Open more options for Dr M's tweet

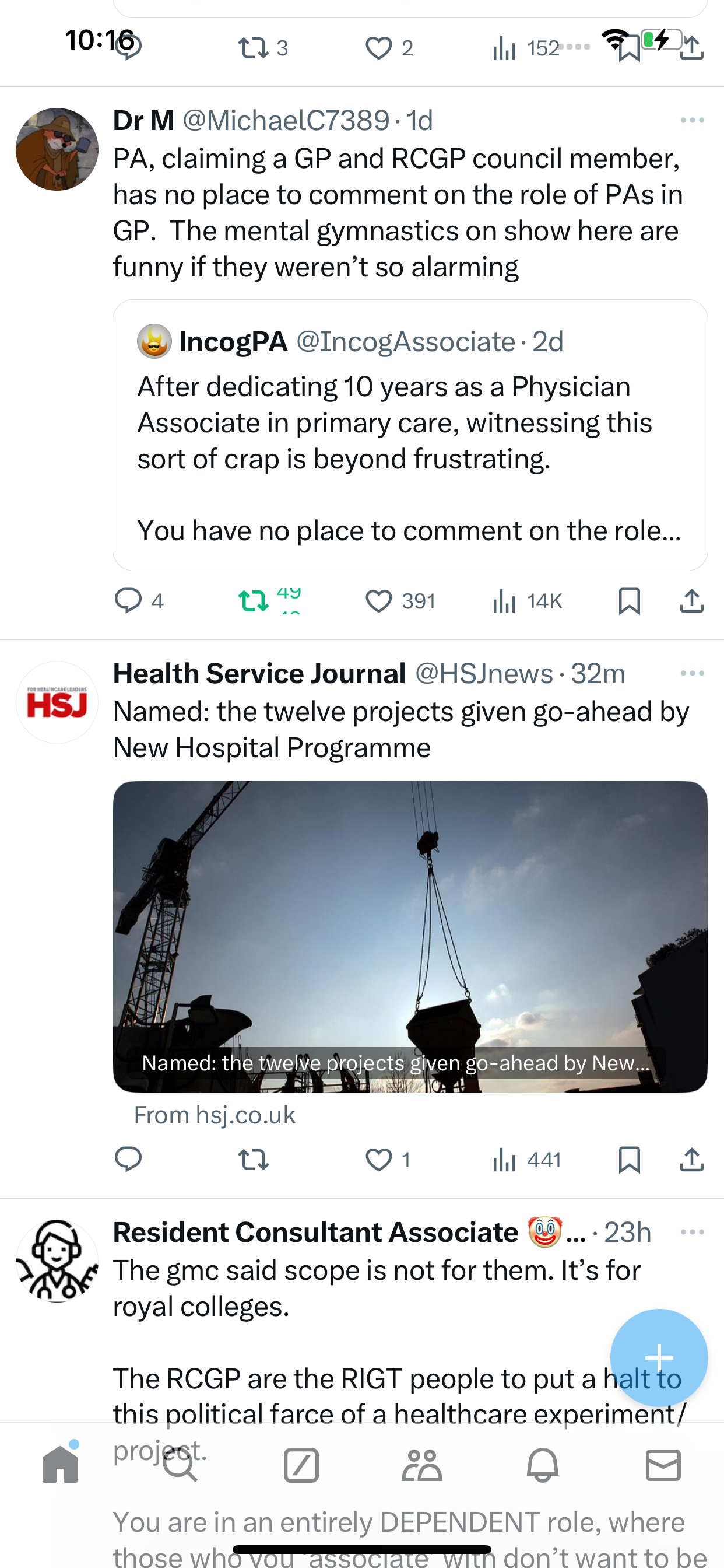[x=693, y=121]
